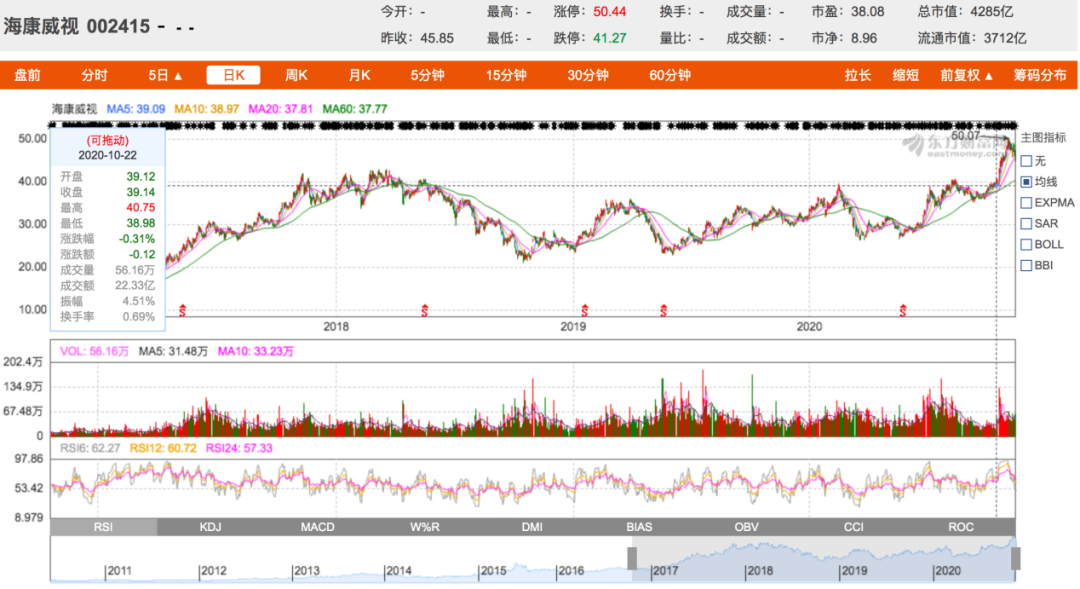The height and width of the screenshot is (589, 1080).
Task: Switch the sub-chart to KDJ
Action: coord(210,527)
